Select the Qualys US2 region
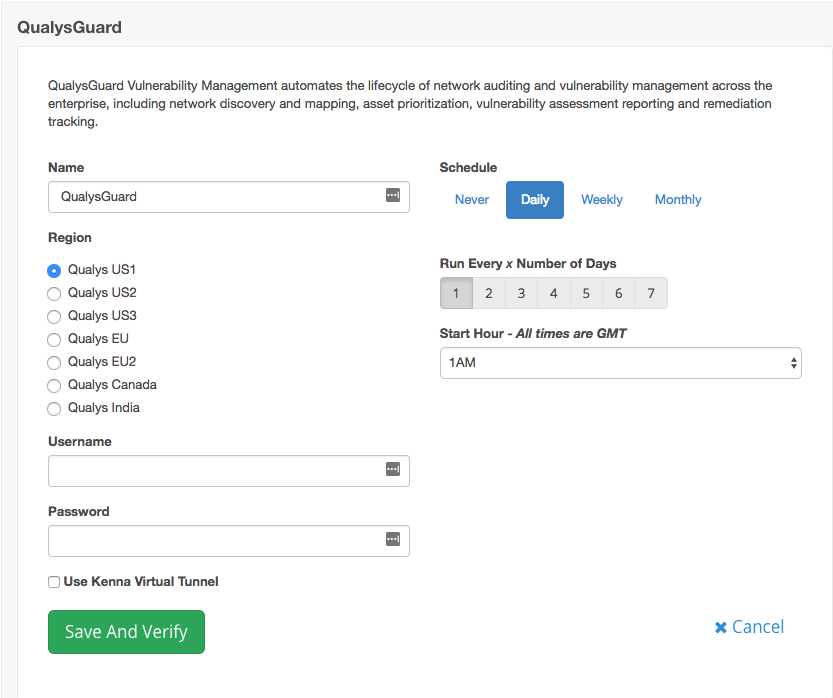Screen dimensions: 833x698 pyautogui.click(x=55, y=293)
